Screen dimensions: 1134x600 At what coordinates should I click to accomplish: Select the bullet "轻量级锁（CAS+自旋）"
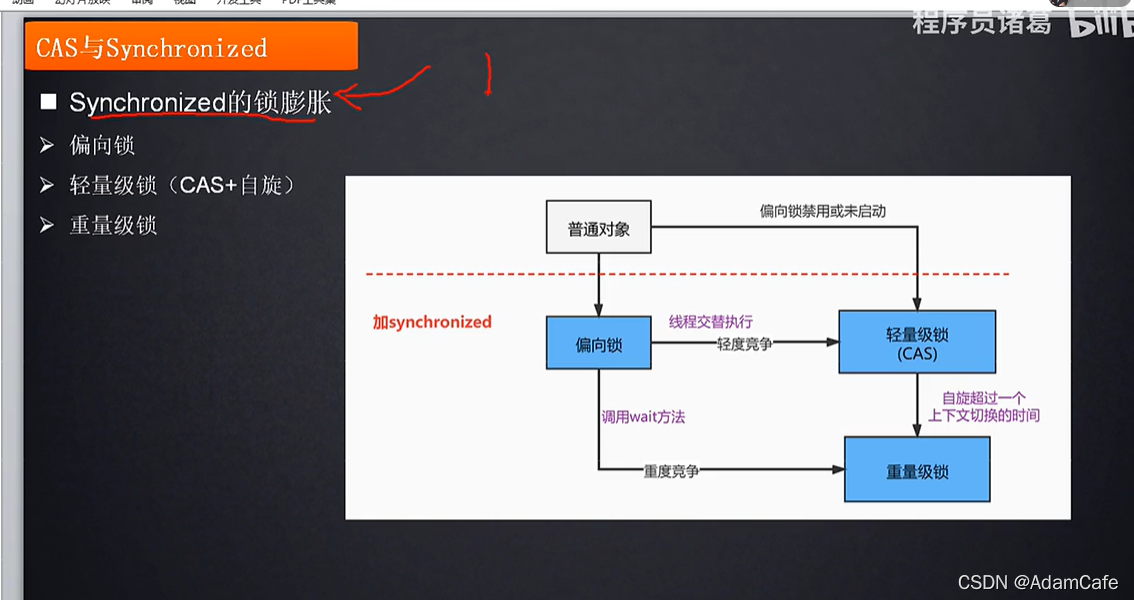(x=183, y=186)
